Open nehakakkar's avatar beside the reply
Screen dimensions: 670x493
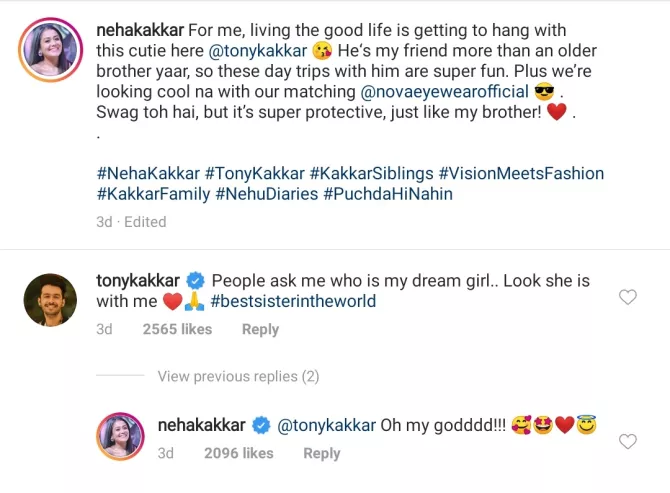[120, 438]
